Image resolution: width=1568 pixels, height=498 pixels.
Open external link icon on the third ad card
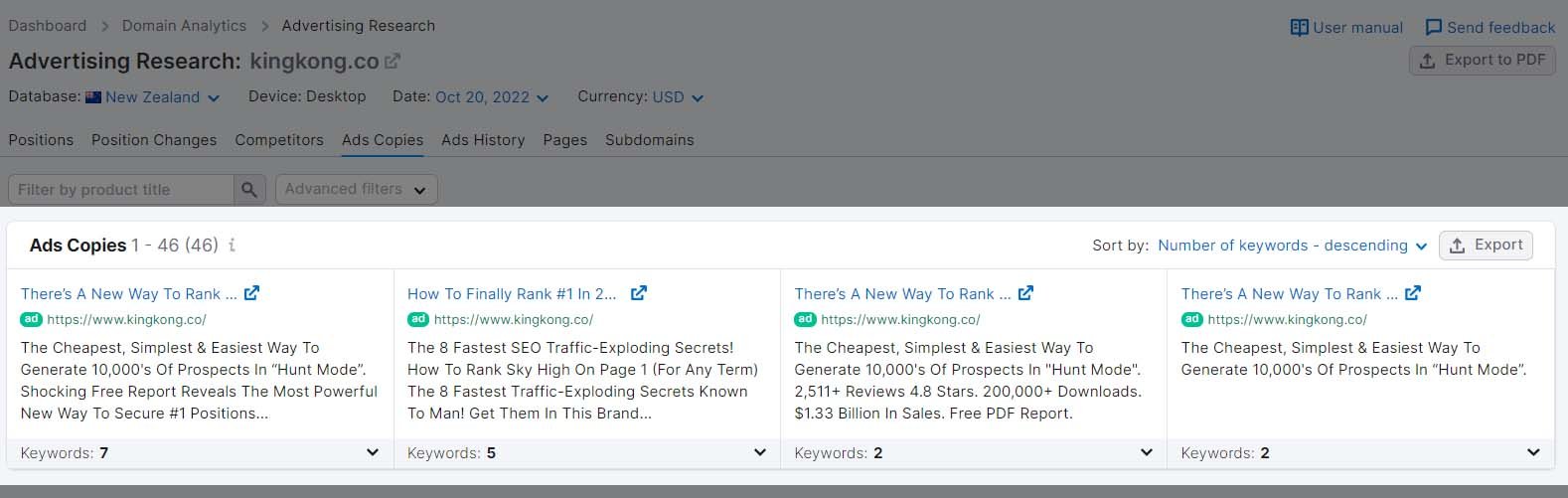[x=1026, y=293]
